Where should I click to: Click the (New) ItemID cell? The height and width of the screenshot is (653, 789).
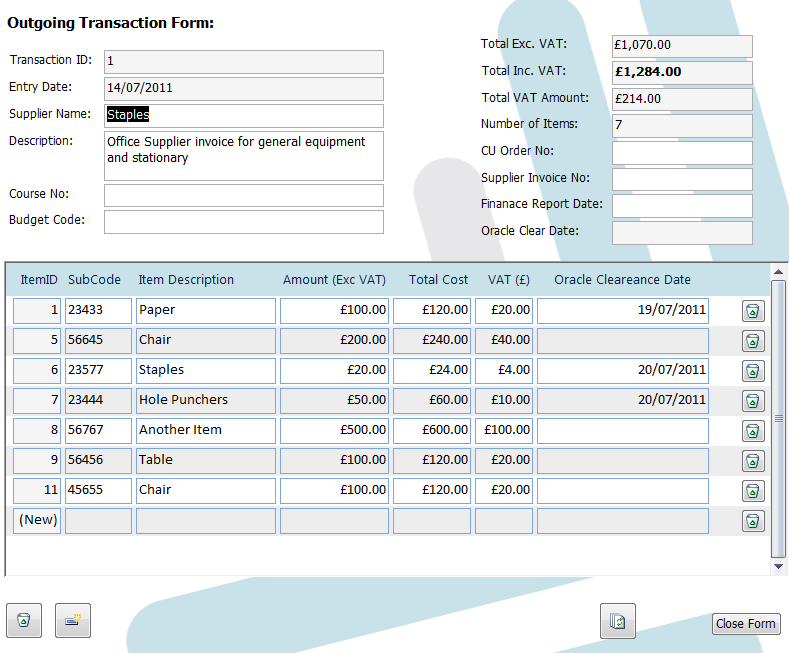coord(37,521)
